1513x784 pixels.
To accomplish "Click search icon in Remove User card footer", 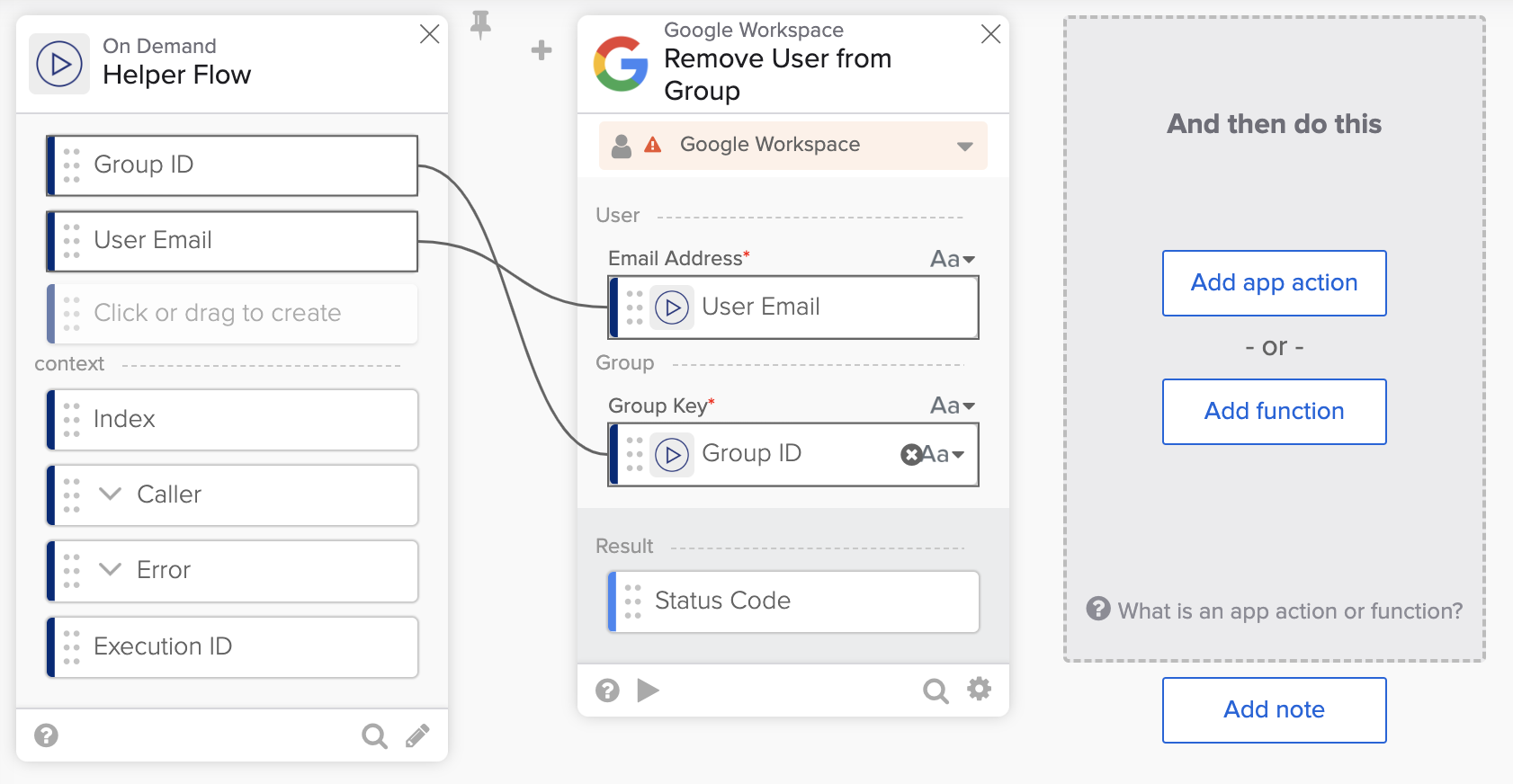I will pos(936,690).
